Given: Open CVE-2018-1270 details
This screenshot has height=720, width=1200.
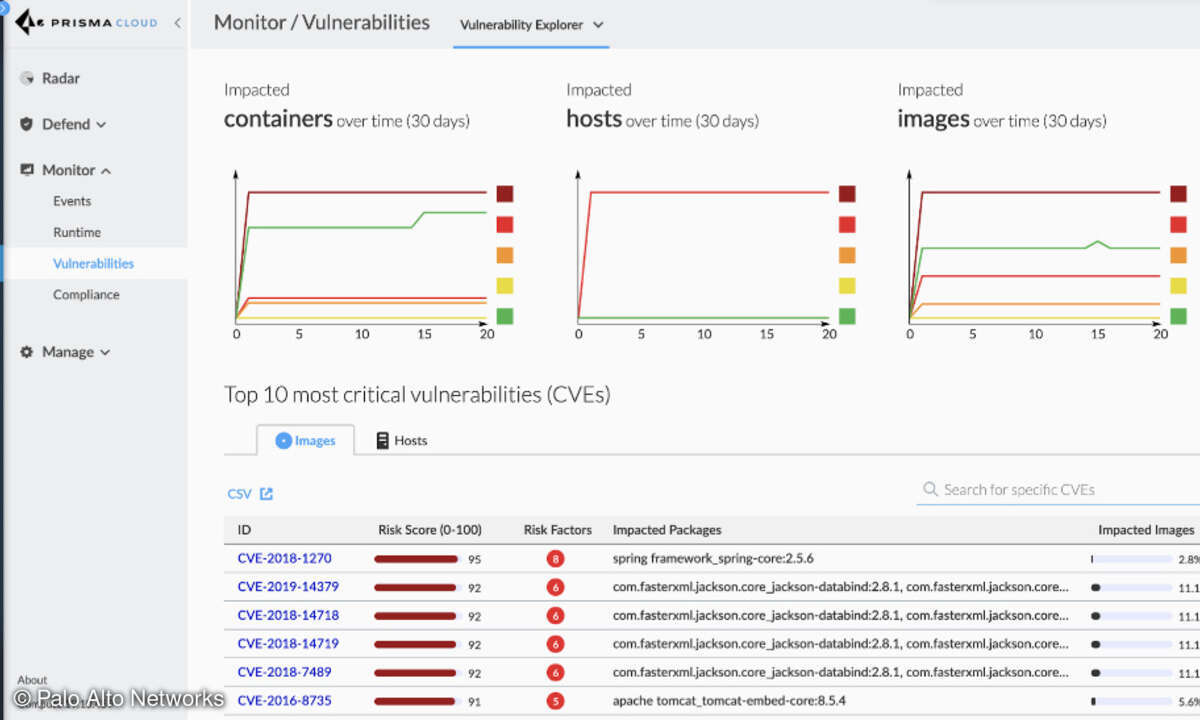Looking at the screenshot, I should tap(284, 558).
